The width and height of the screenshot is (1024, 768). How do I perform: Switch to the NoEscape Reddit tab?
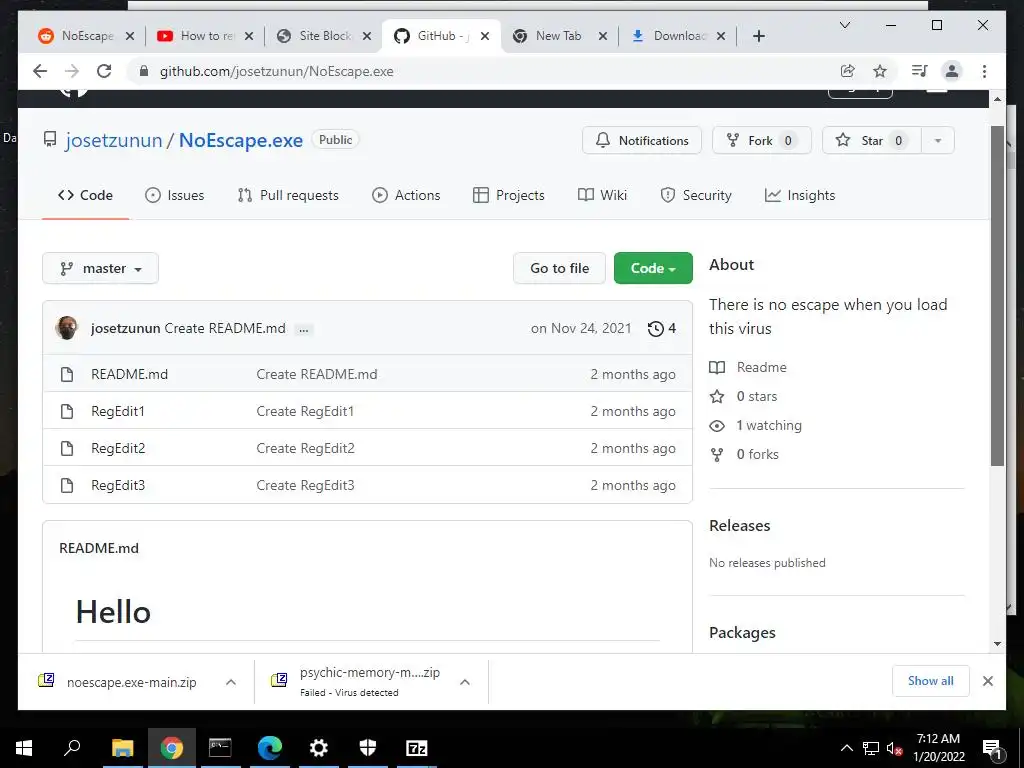(x=86, y=36)
